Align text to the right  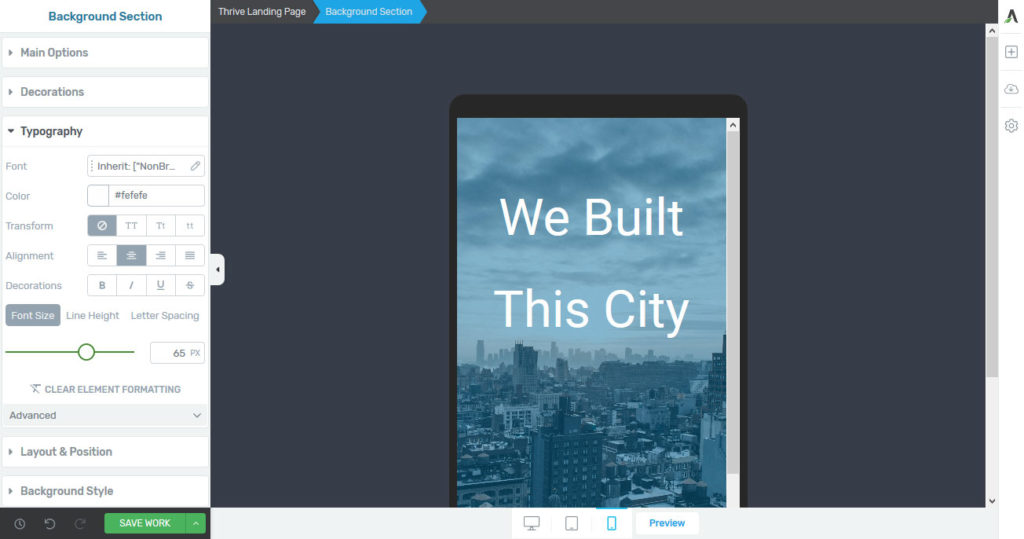coord(161,255)
